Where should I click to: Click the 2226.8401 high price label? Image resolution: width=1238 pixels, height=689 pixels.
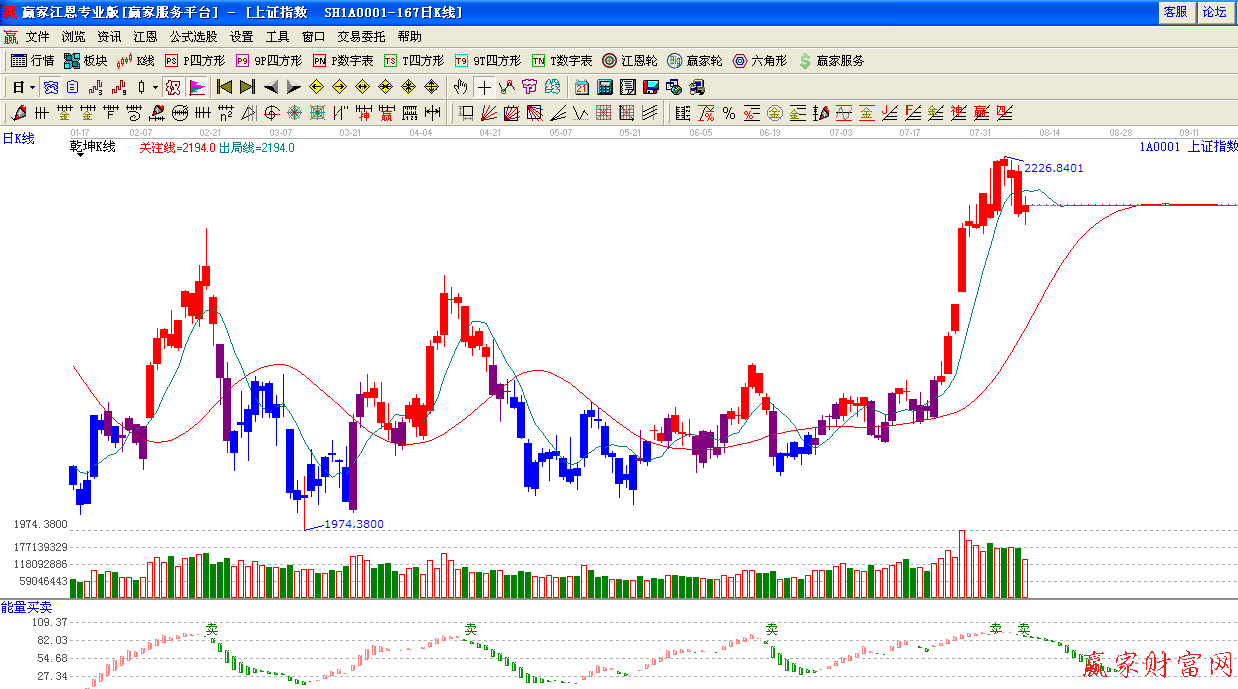[x=1053, y=168]
